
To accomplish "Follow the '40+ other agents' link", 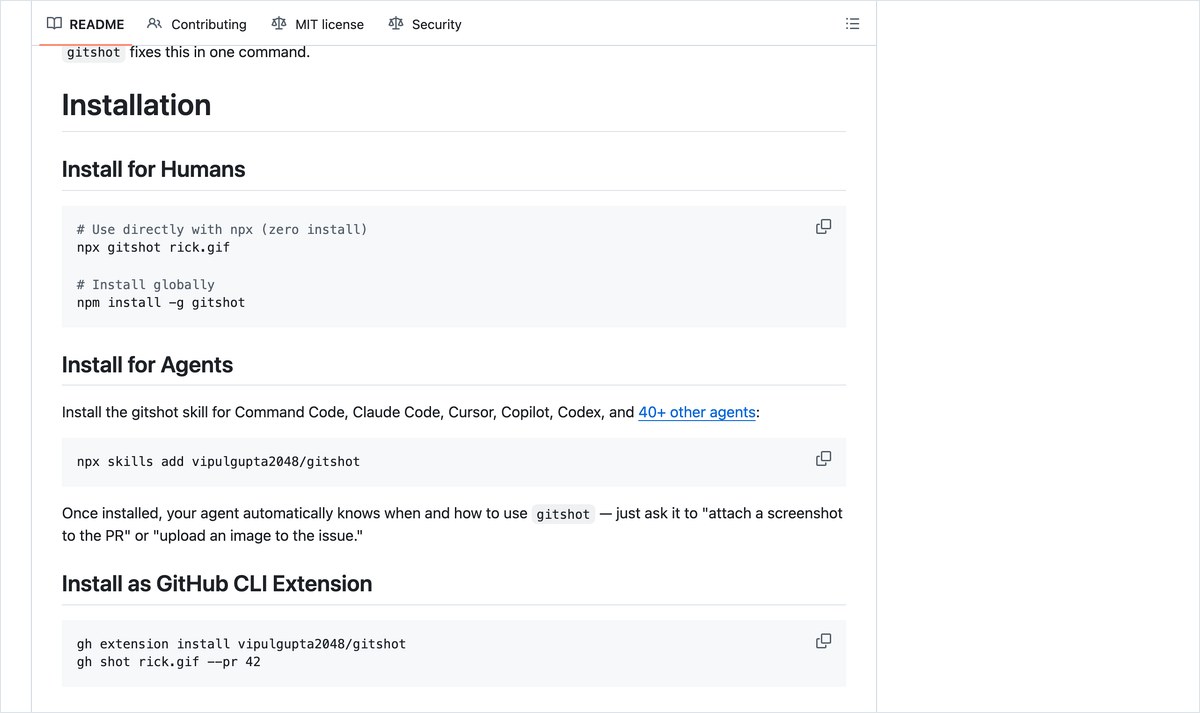I will 697,412.
